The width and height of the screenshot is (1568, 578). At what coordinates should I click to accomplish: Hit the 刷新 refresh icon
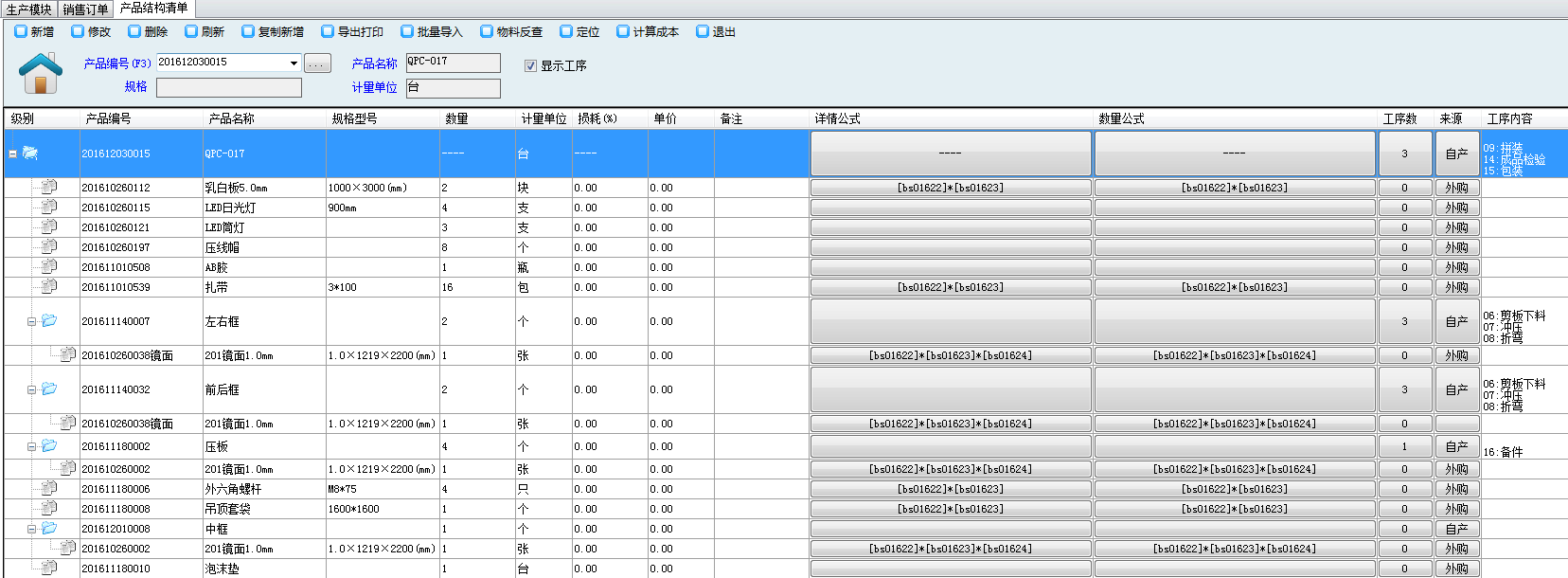[x=191, y=31]
